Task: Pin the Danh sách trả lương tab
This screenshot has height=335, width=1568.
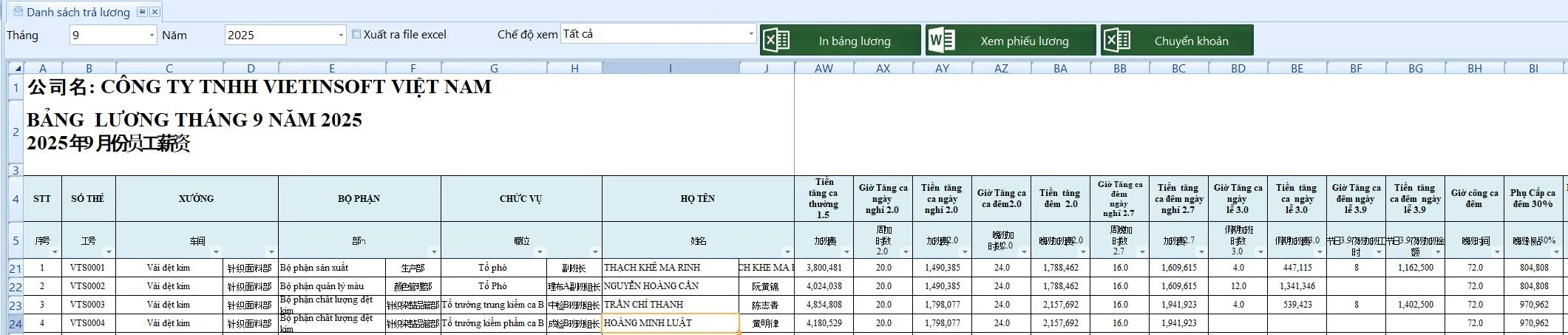Action: click(x=143, y=12)
